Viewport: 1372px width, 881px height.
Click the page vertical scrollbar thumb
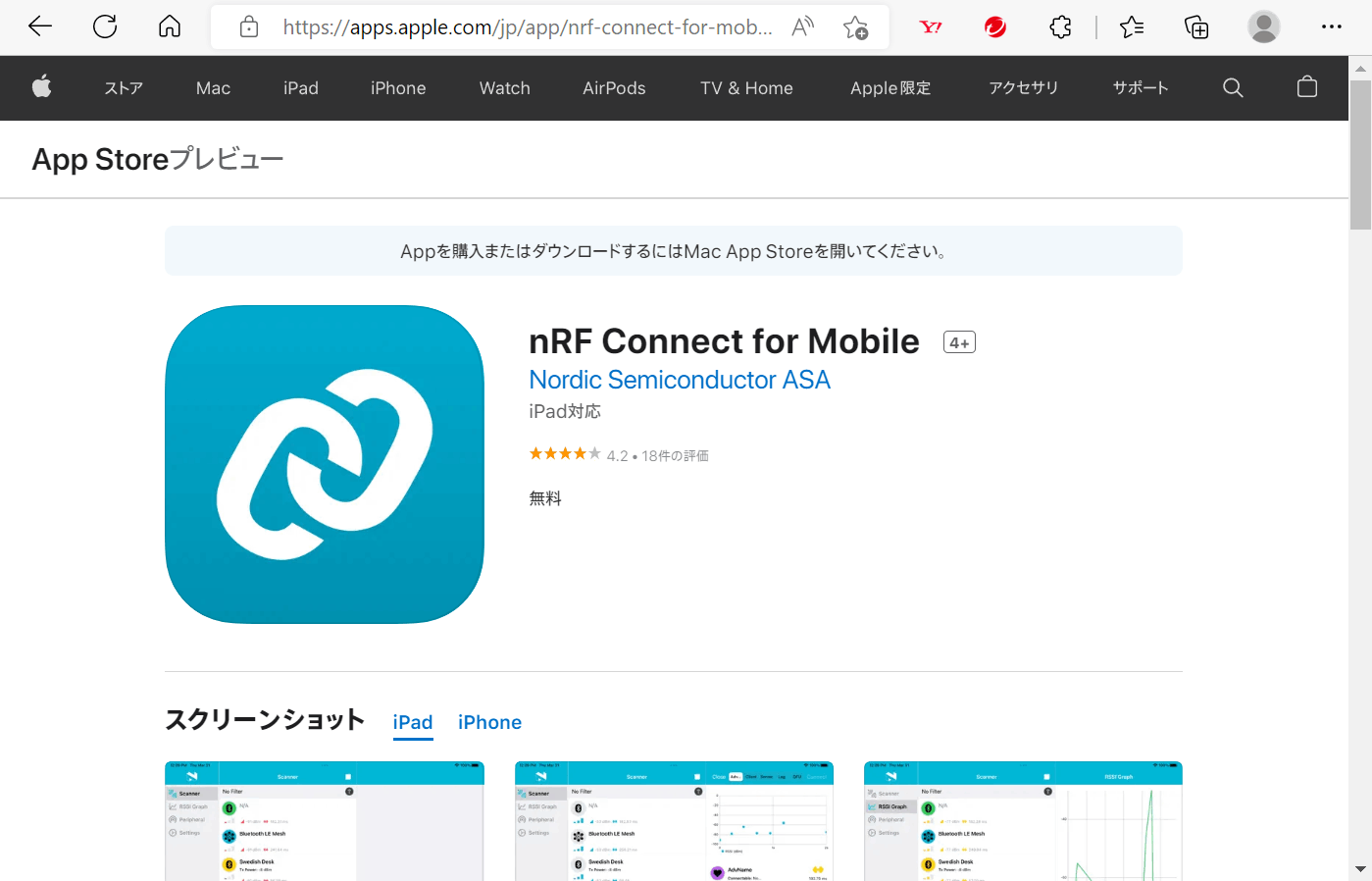[x=1360, y=155]
